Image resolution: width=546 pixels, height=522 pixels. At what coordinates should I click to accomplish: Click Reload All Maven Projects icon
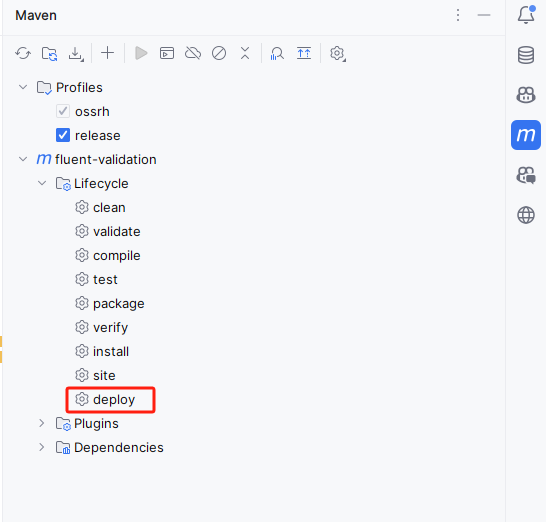23,53
